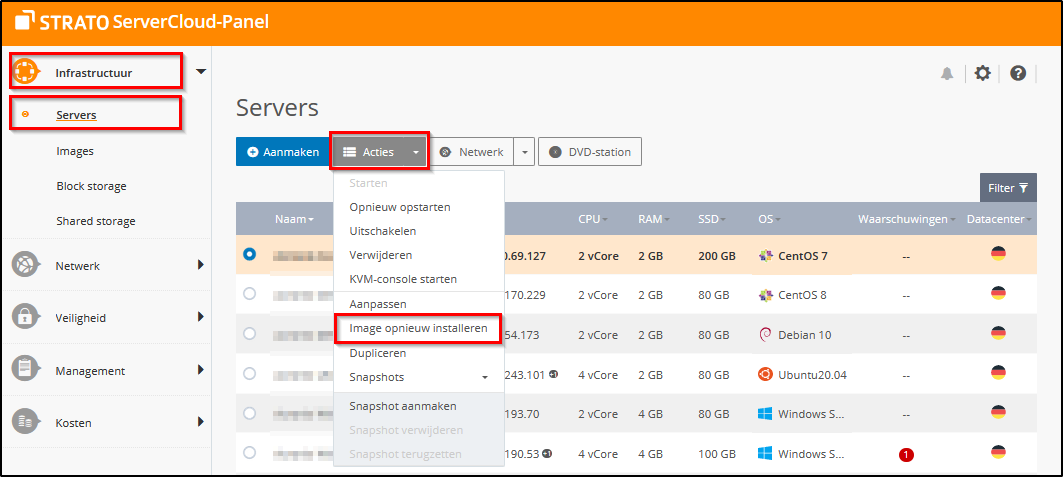Click the Management clipboard icon
Image resolution: width=1063 pixels, height=477 pixels.
click(x=25, y=370)
